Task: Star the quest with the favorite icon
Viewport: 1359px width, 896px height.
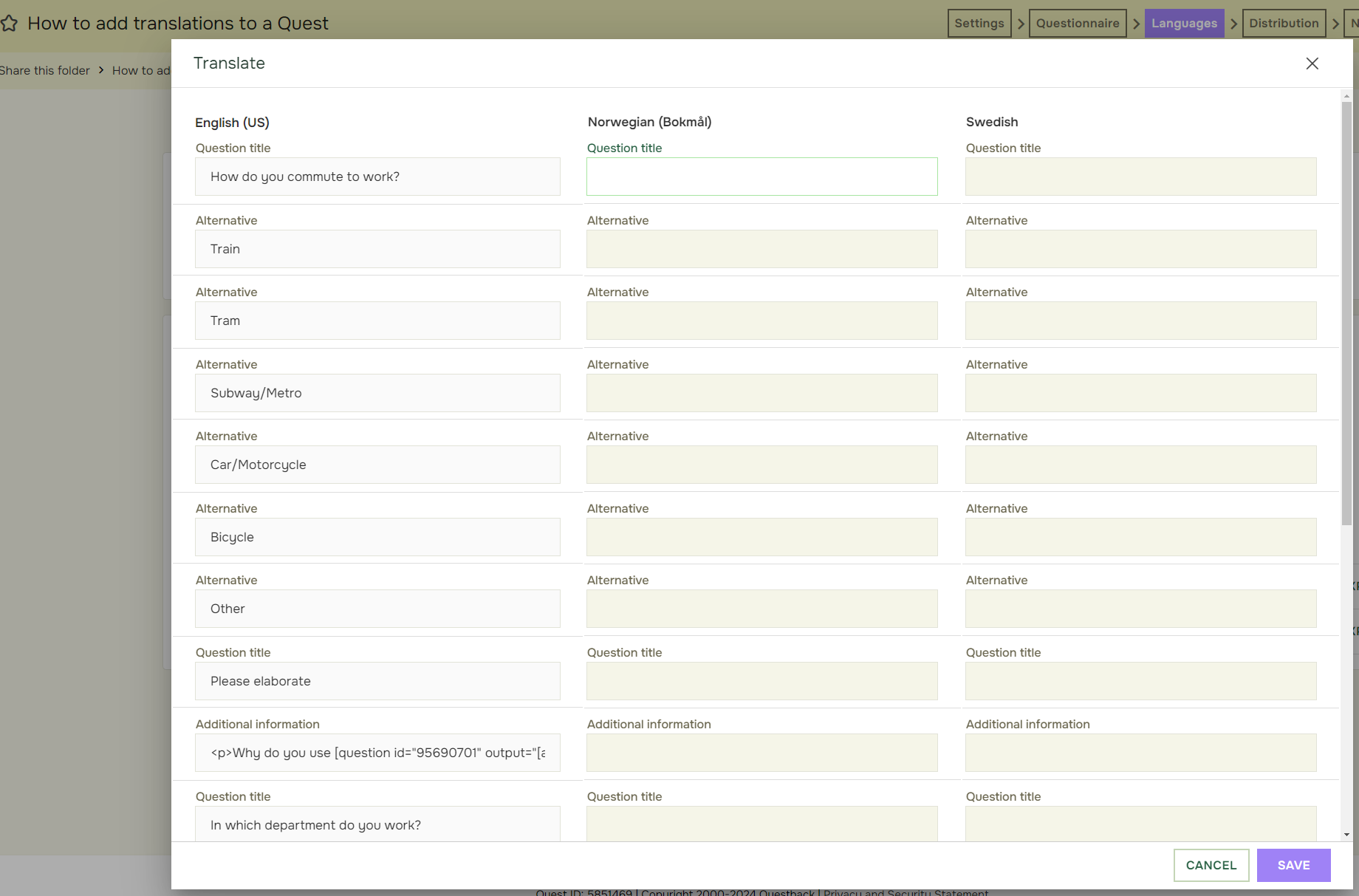Action: [x=9, y=24]
